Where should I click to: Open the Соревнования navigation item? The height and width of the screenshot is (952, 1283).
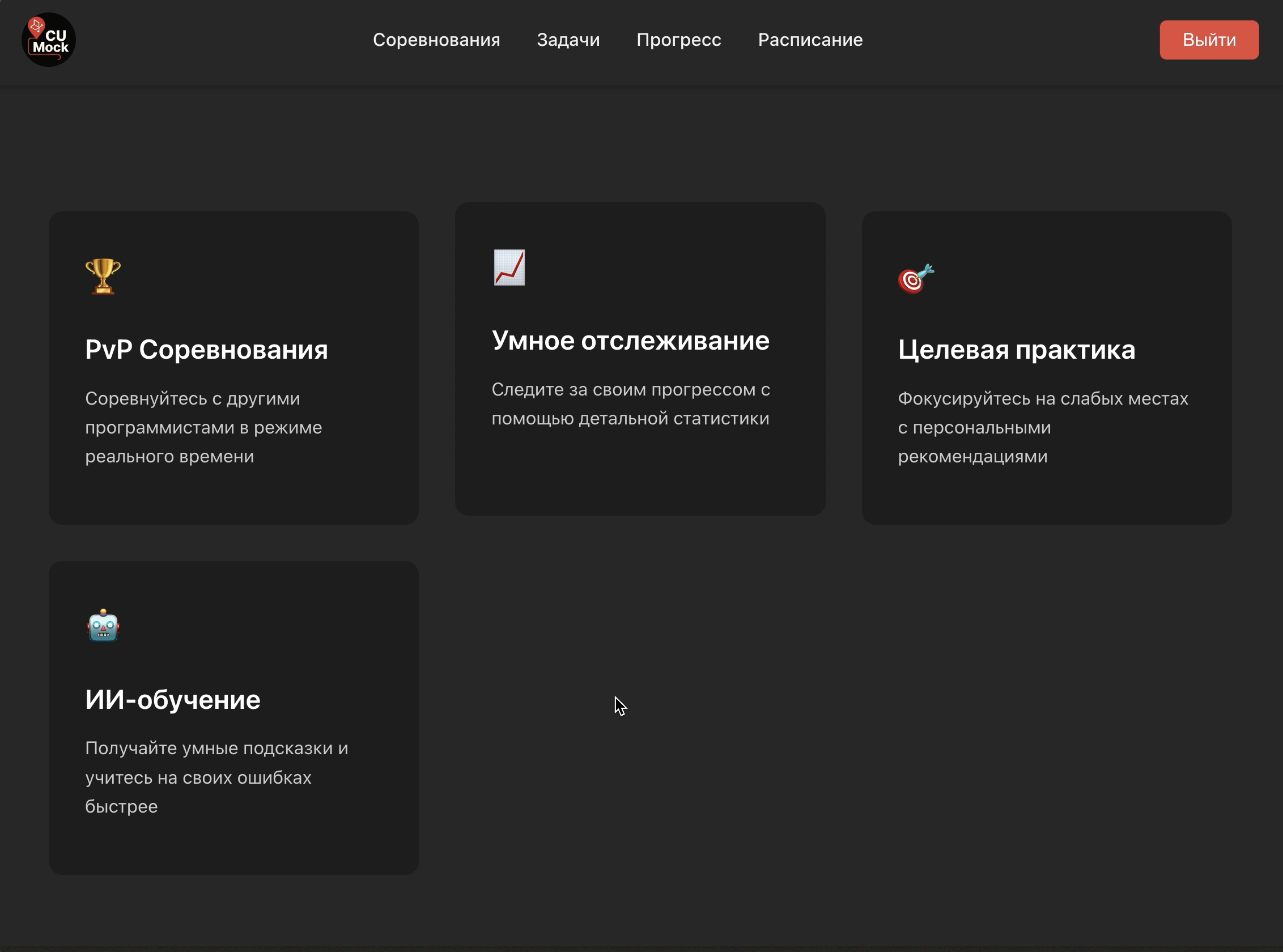click(436, 39)
